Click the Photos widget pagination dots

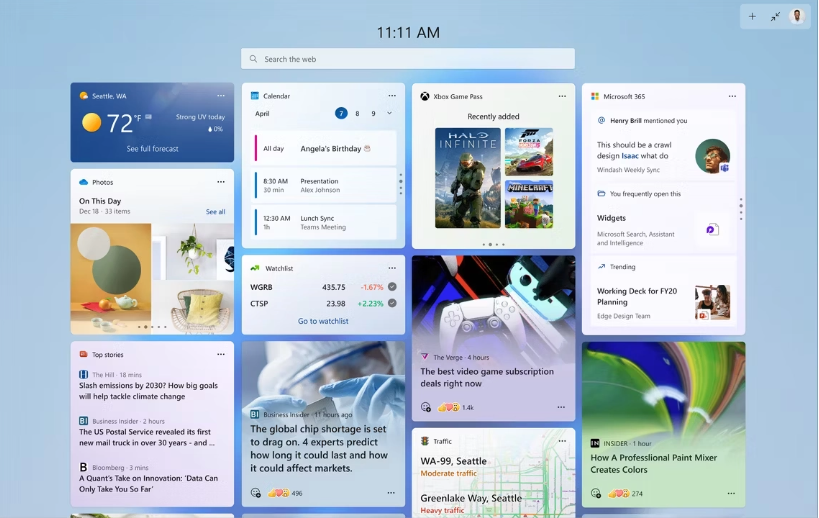click(152, 327)
